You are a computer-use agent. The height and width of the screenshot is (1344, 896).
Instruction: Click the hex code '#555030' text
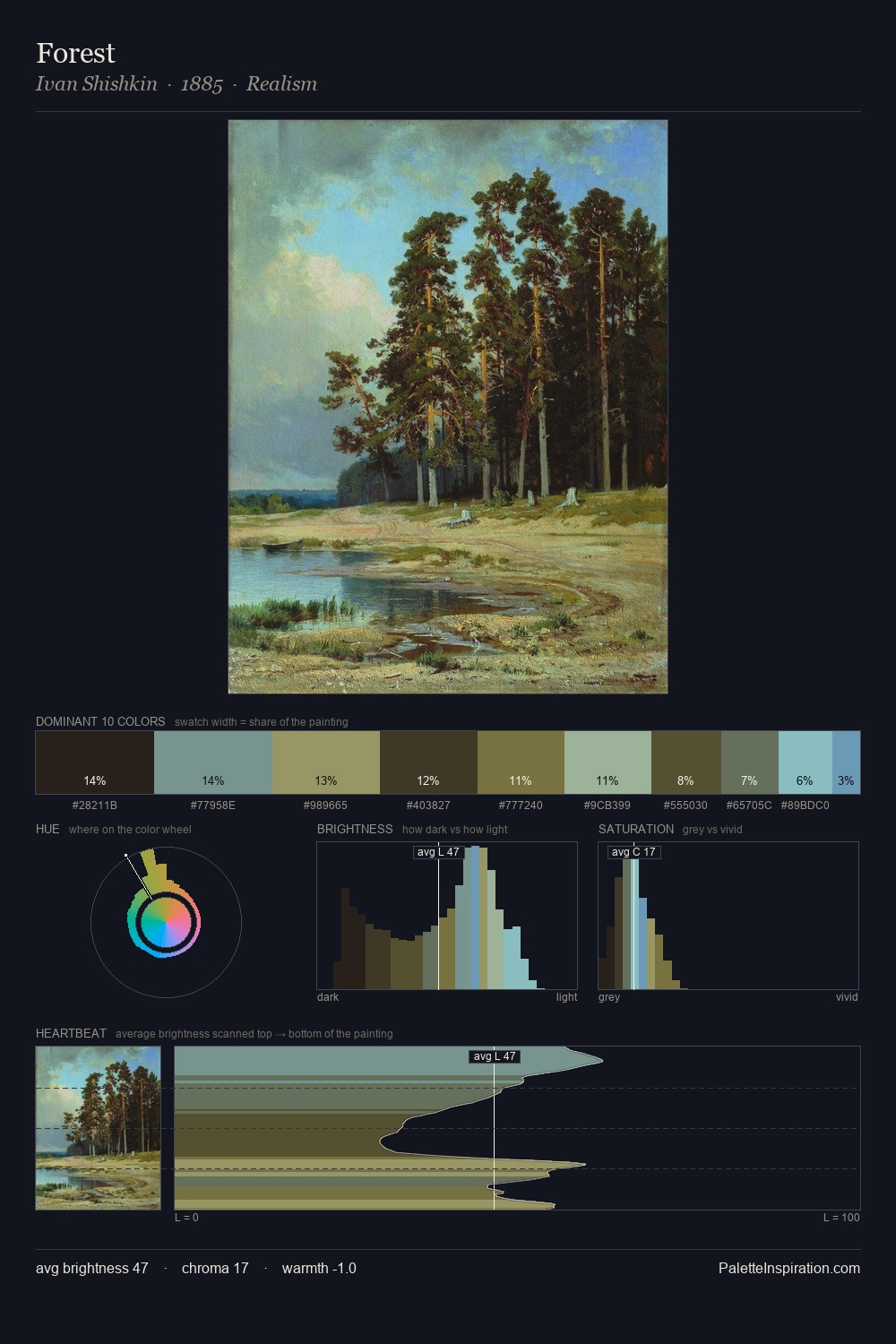(686, 806)
